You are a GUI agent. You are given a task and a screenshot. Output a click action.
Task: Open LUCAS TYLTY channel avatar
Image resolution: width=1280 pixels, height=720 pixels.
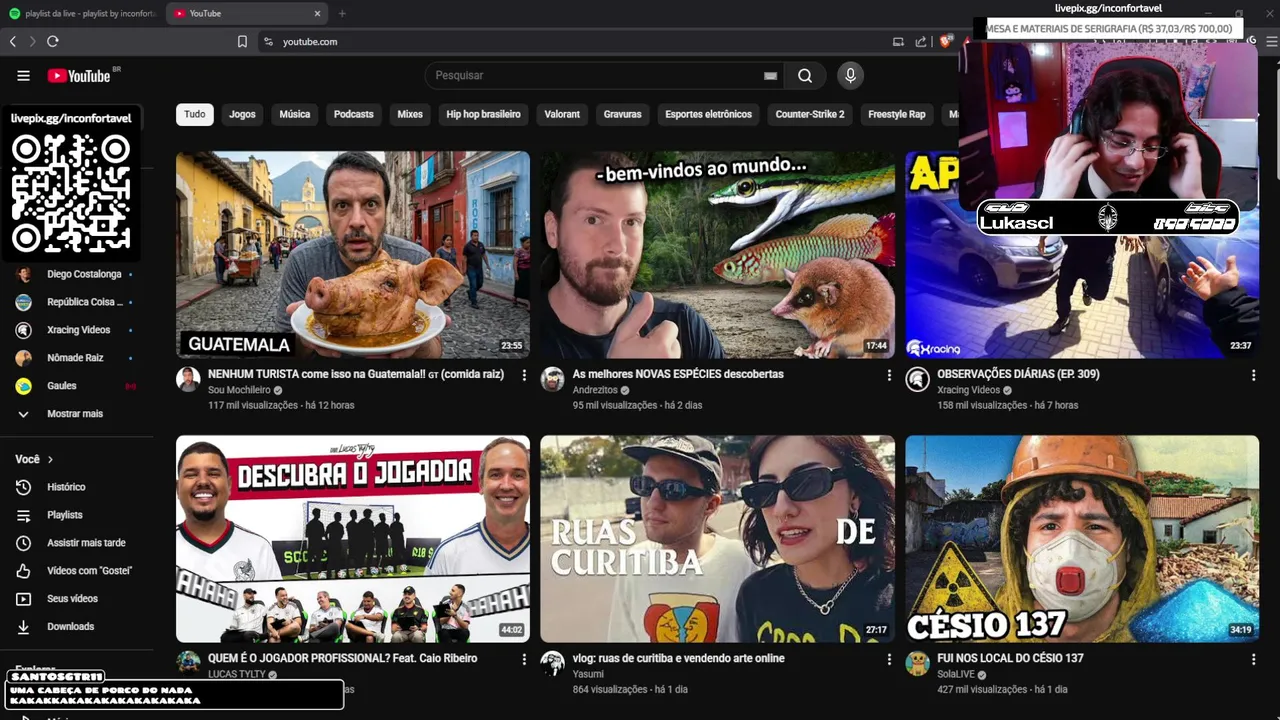[188, 663]
